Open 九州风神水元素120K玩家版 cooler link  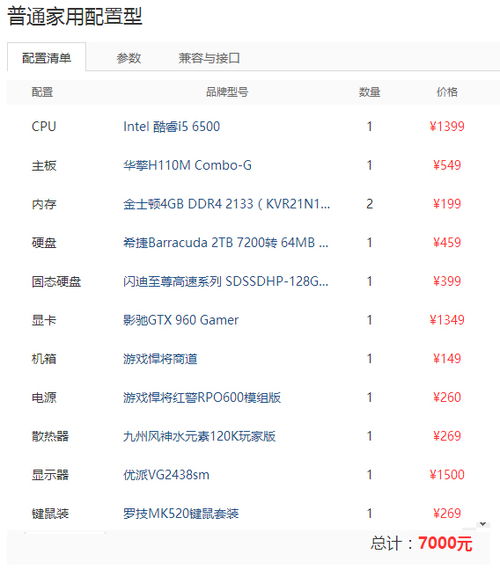(x=200, y=436)
